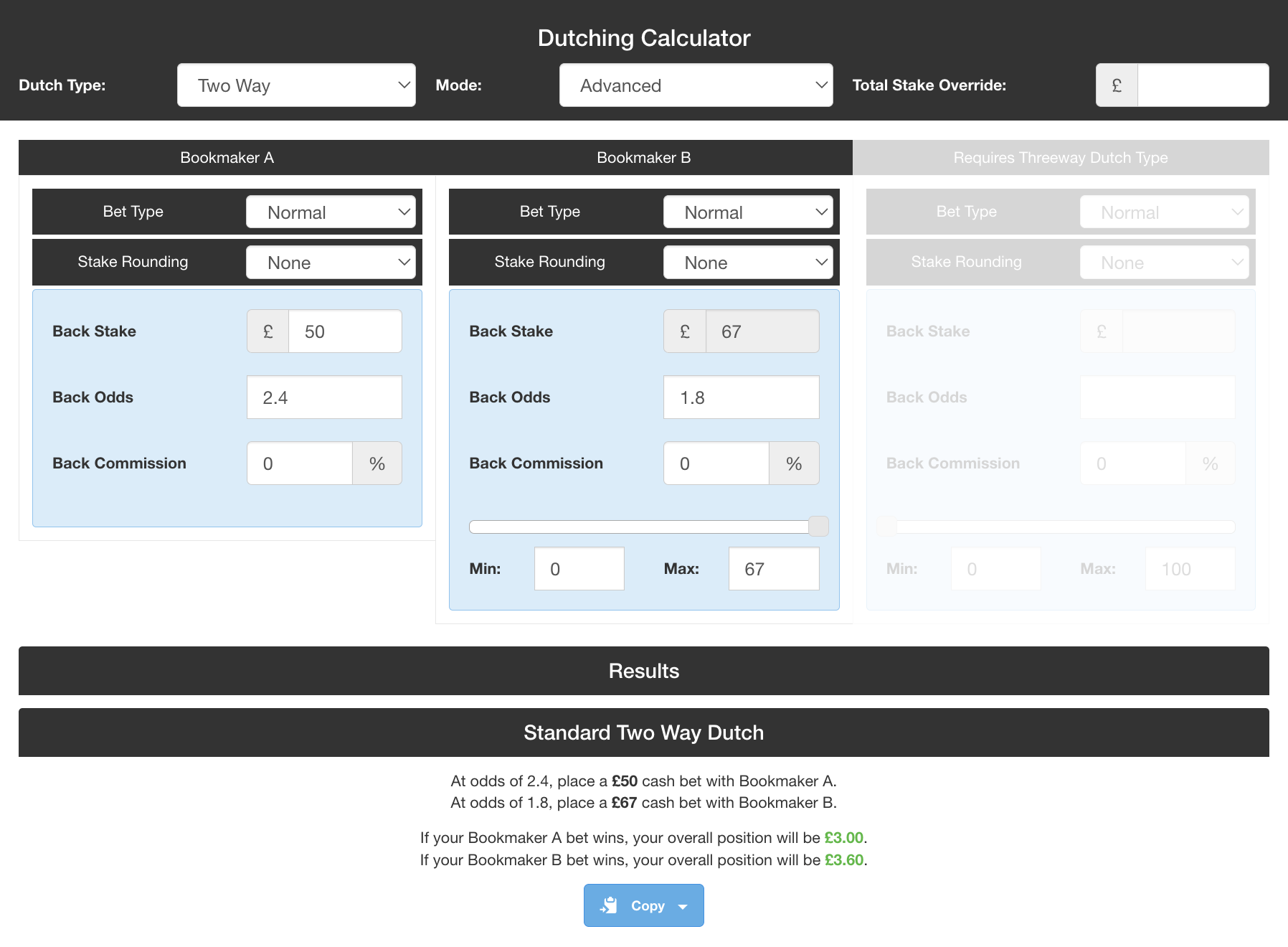Screen dimensions: 1288x947
Task: Click Bookmaker A Back Odds field
Action: pos(324,397)
